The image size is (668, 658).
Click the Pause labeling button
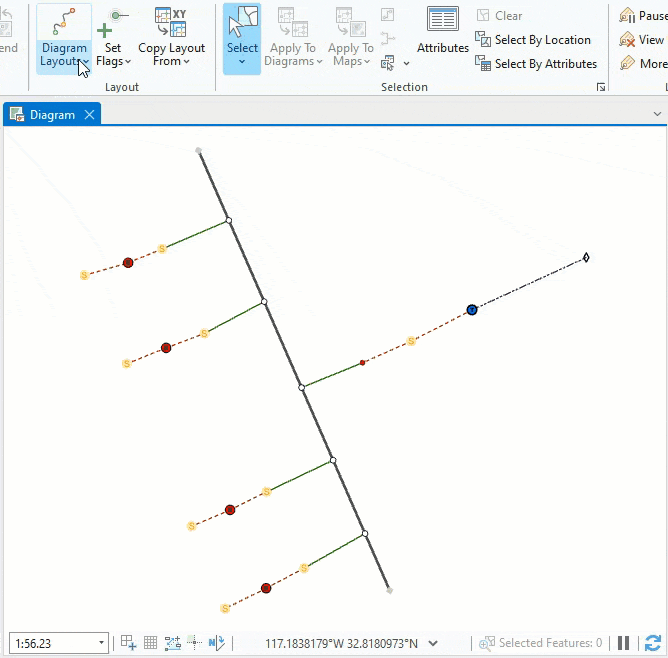click(x=643, y=16)
